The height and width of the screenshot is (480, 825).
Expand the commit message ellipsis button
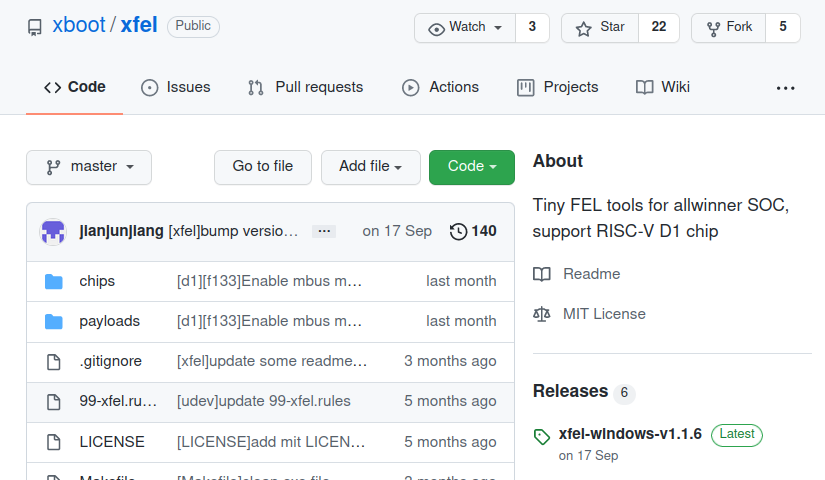coord(324,231)
